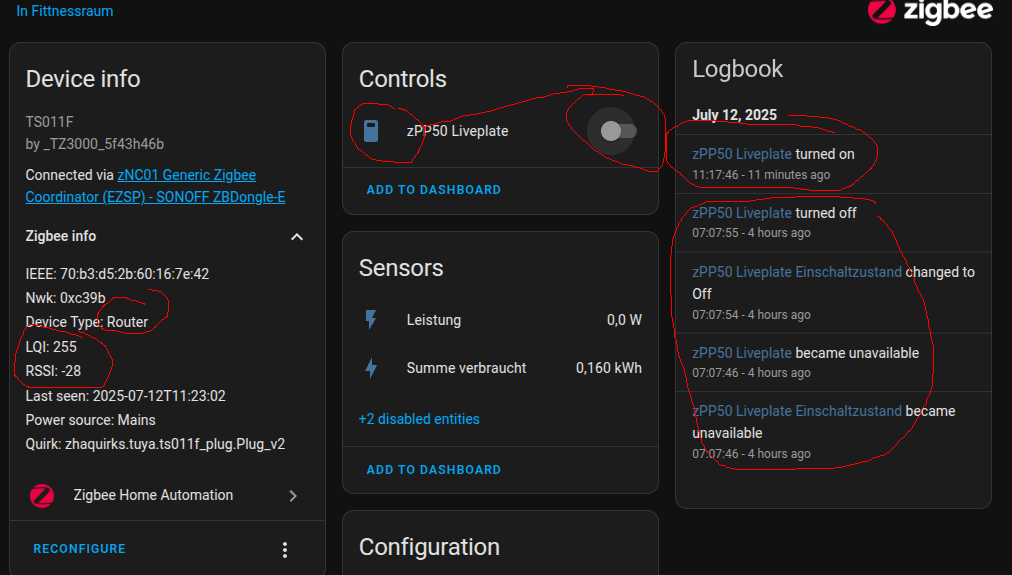Click Add to Dashboard under Sensors
This screenshot has height=575, width=1012.
tap(433, 470)
